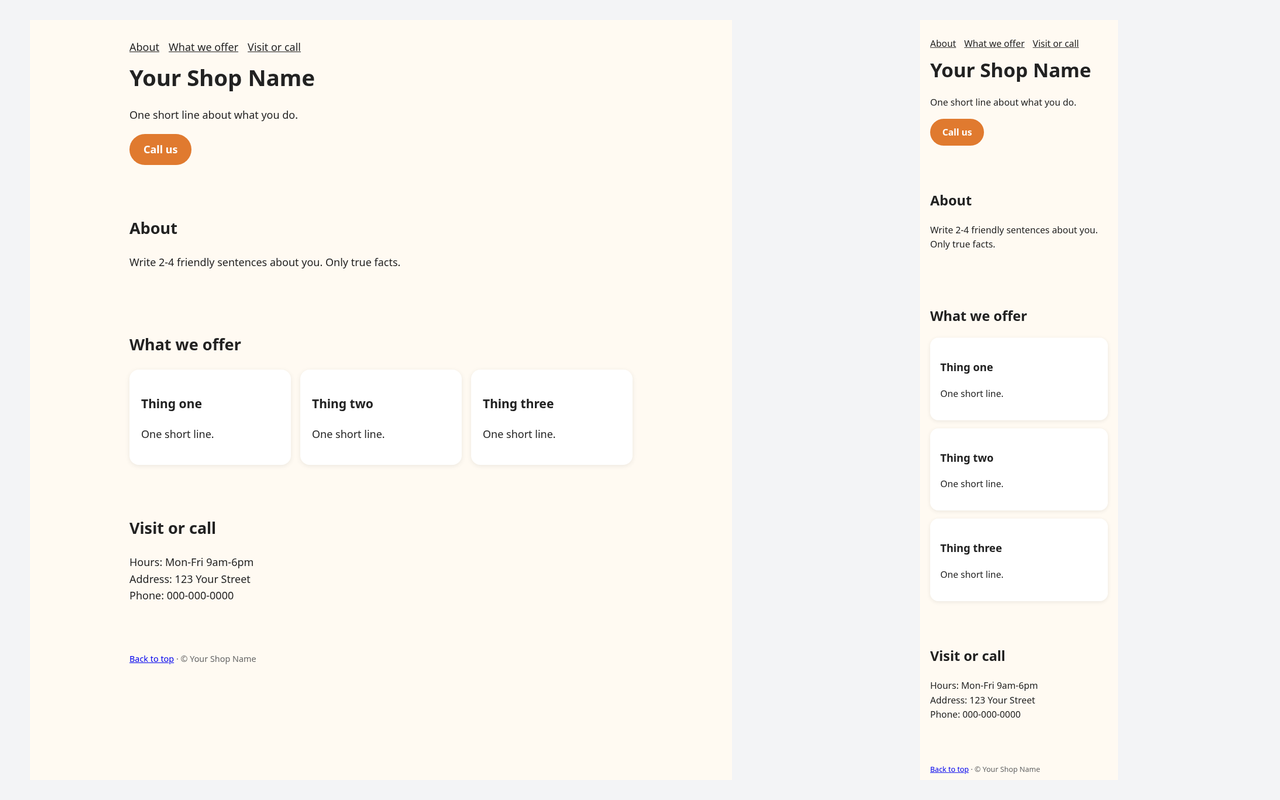
Task: Open the About link in mobile preview nav
Action: tap(943, 43)
